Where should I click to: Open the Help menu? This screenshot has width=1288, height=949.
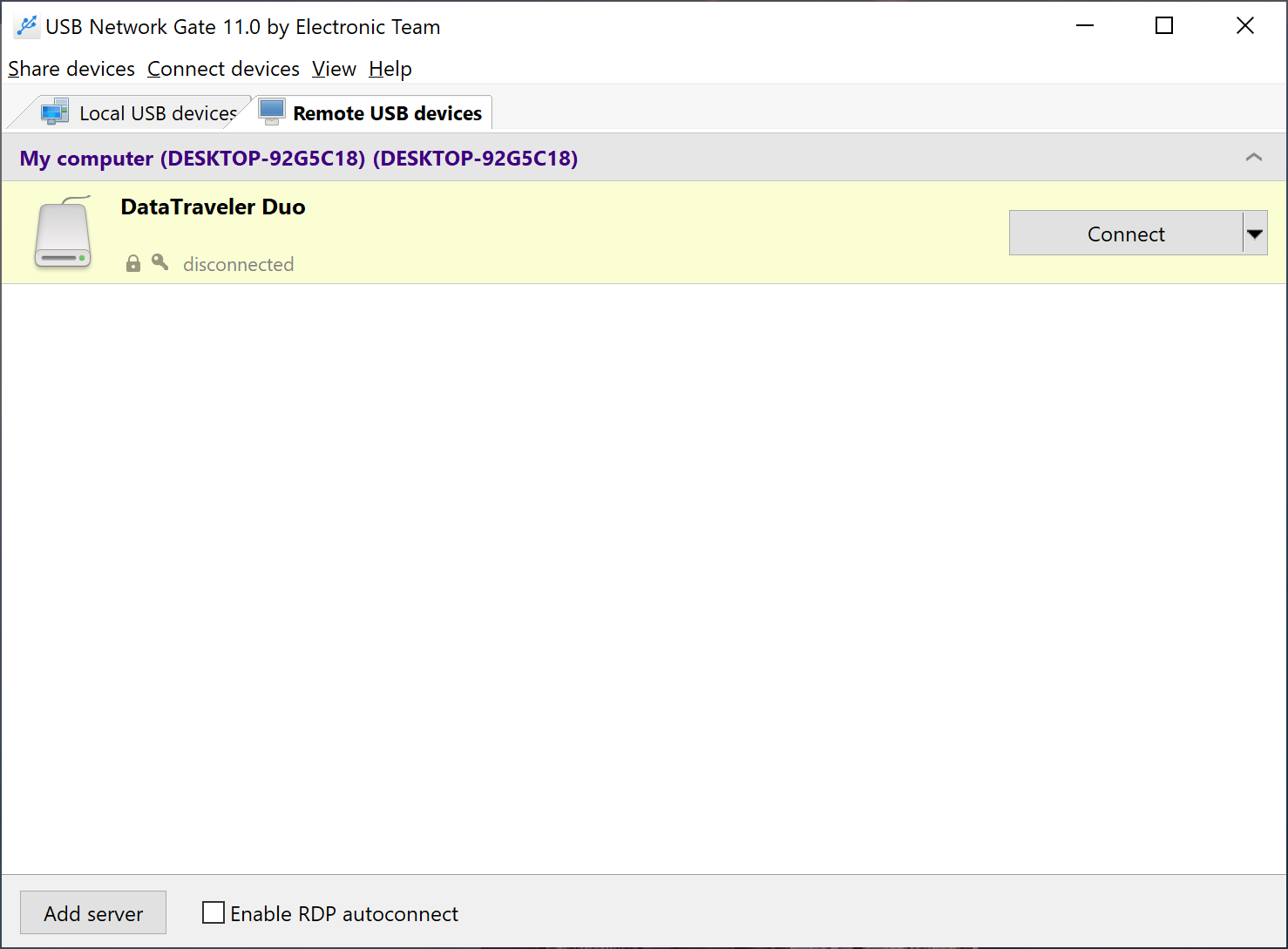(390, 69)
